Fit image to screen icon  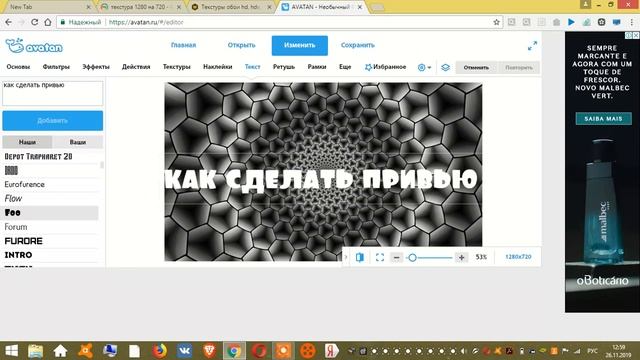tap(380, 257)
